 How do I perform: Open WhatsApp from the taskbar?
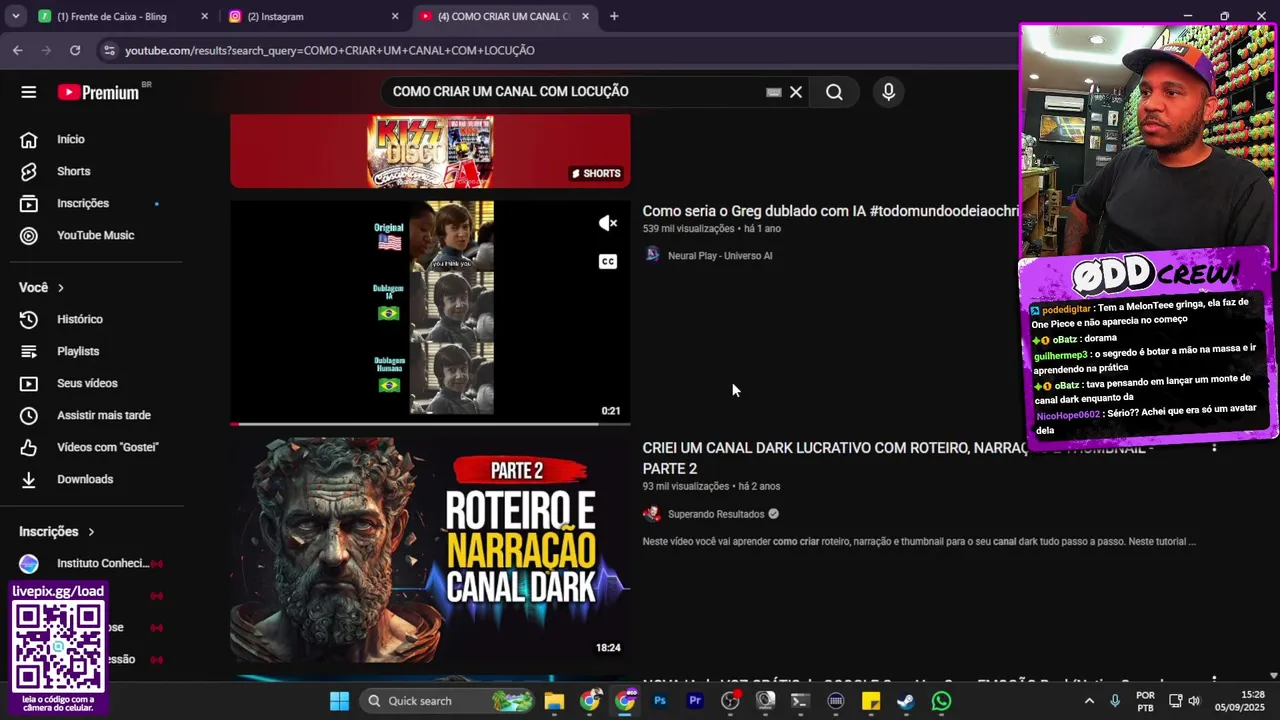click(x=941, y=701)
